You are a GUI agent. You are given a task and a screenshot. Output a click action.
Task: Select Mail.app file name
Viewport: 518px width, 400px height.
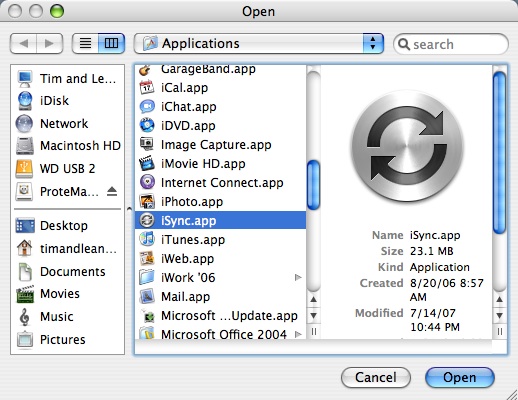185,297
